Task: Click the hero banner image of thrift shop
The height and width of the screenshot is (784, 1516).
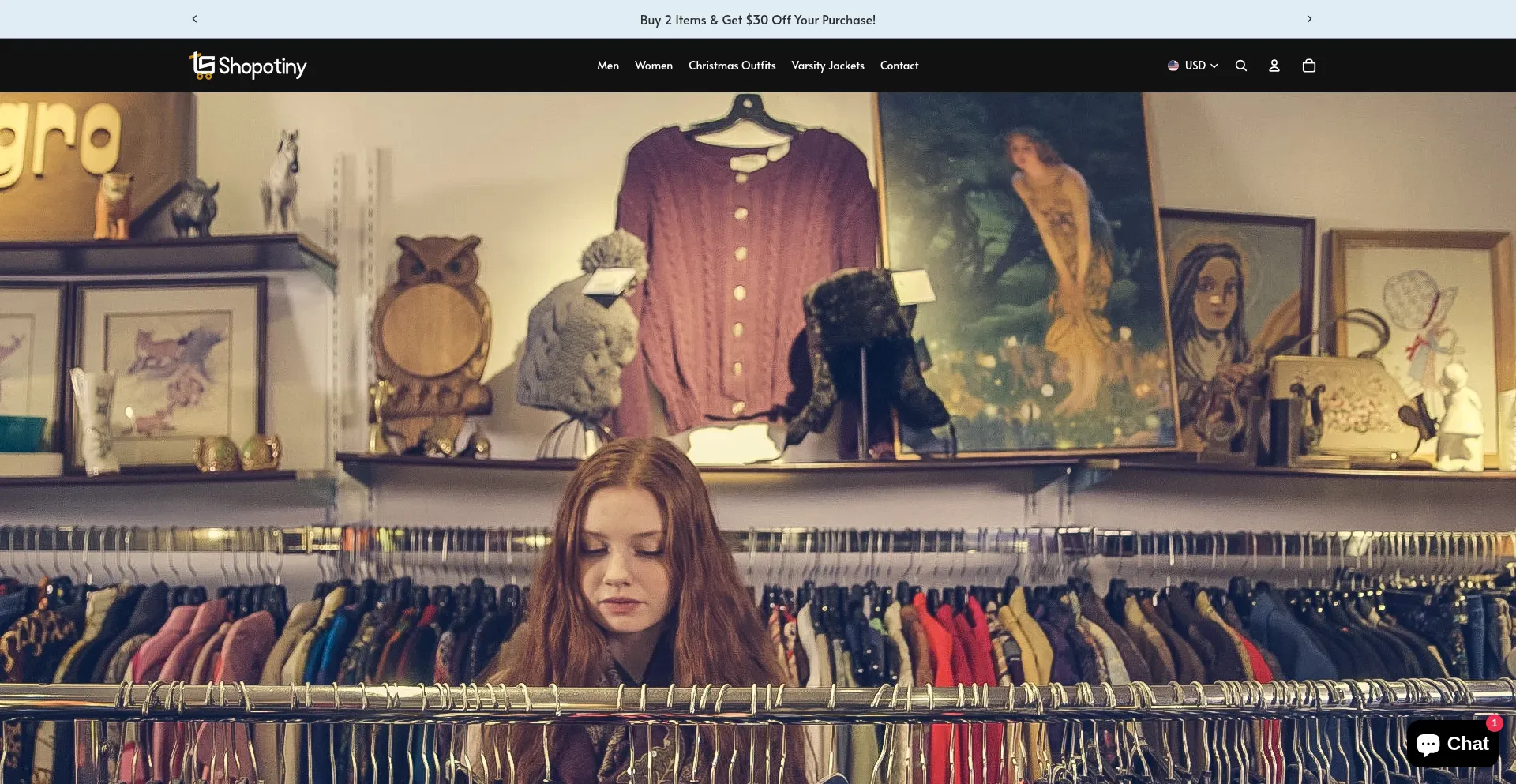Action: 758,395
